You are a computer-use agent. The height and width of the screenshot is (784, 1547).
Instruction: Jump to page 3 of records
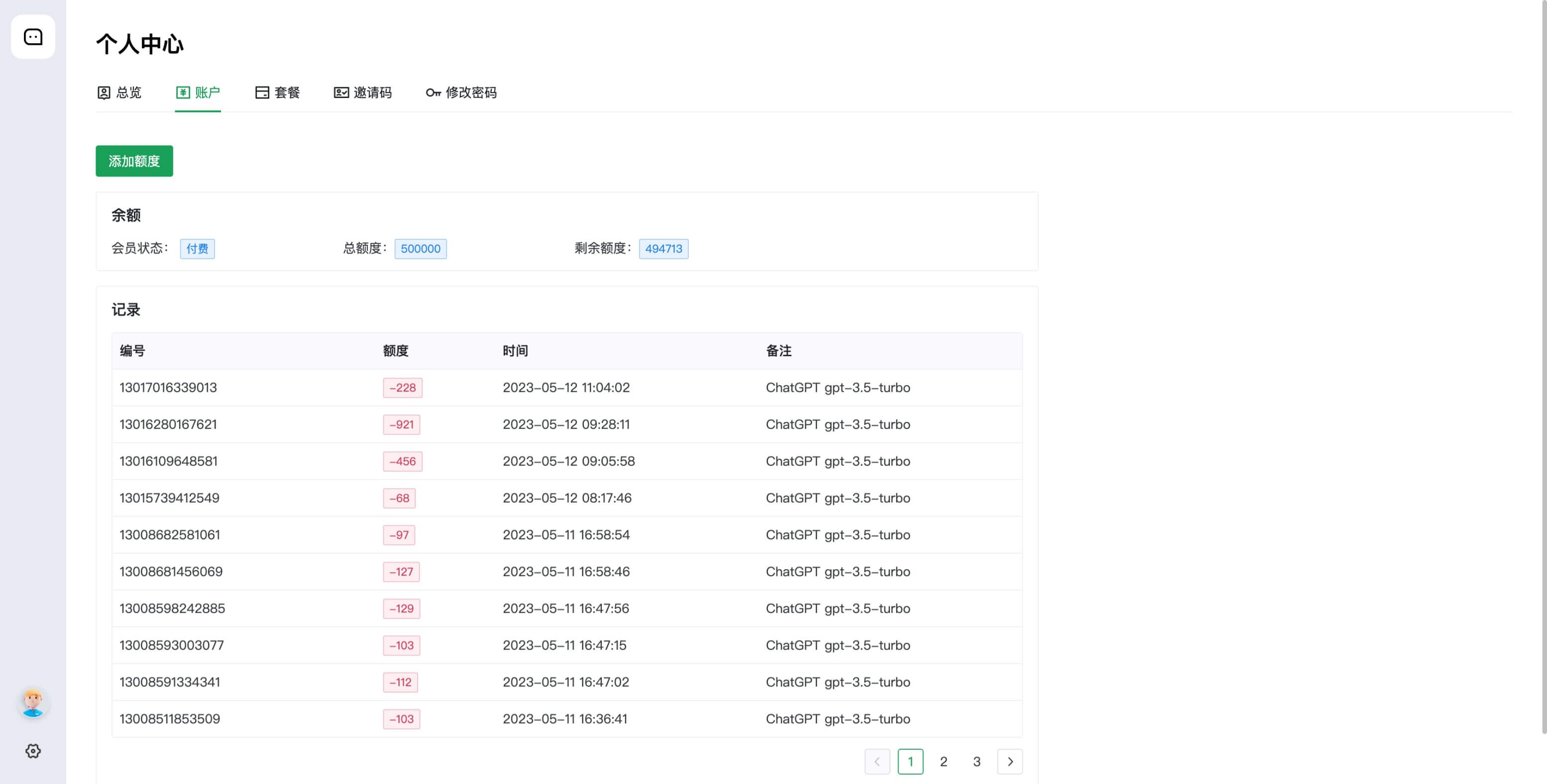pyautogui.click(x=977, y=761)
